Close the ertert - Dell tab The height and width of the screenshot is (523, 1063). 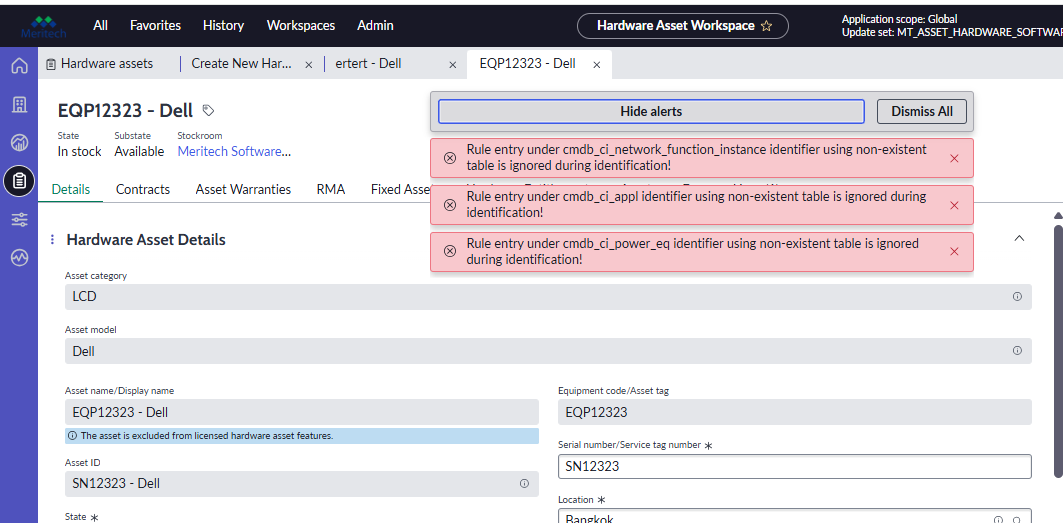pyautogui.click(x=454, y=64)
